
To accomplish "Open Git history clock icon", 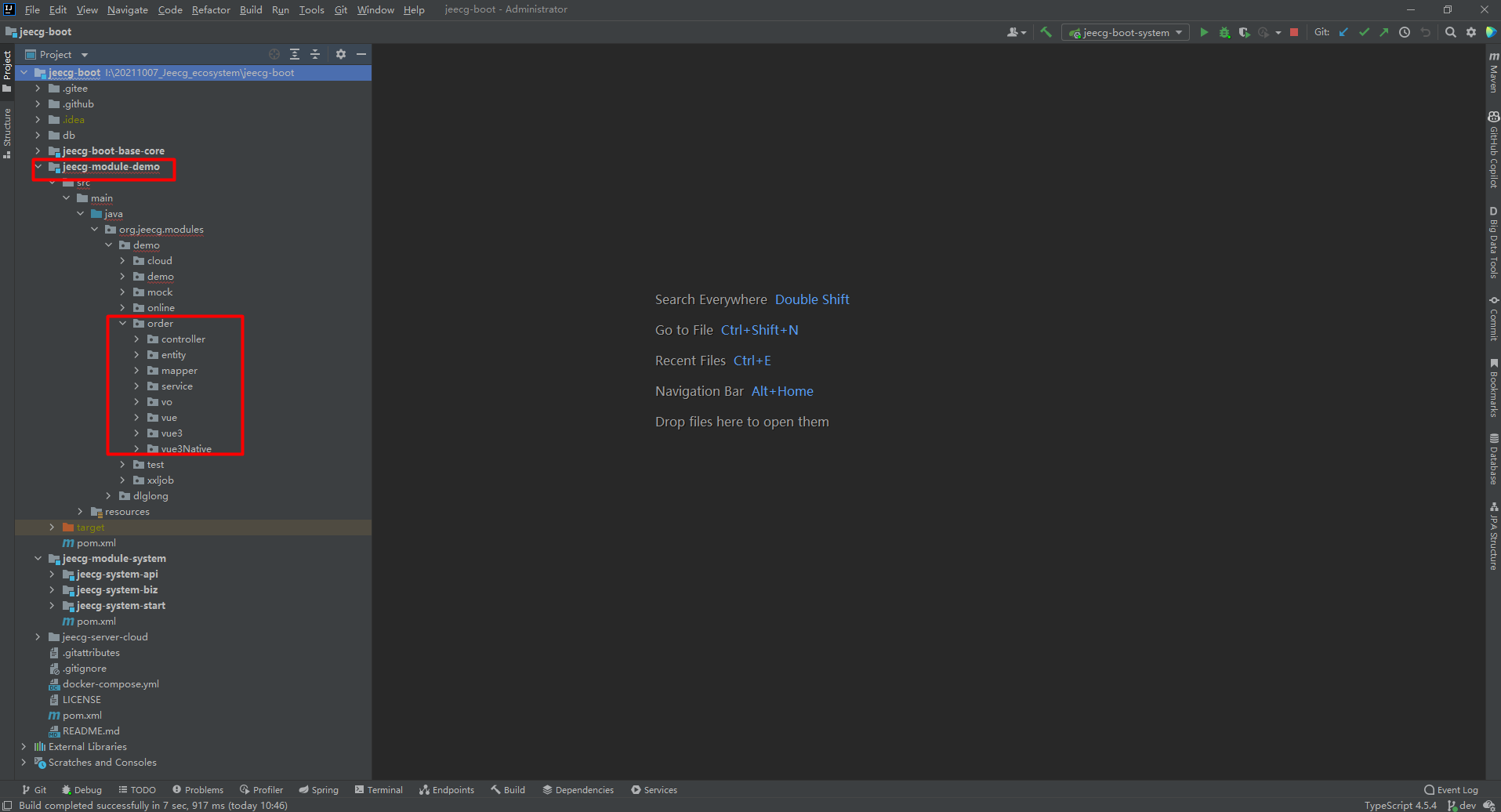I will (1405, 32).
